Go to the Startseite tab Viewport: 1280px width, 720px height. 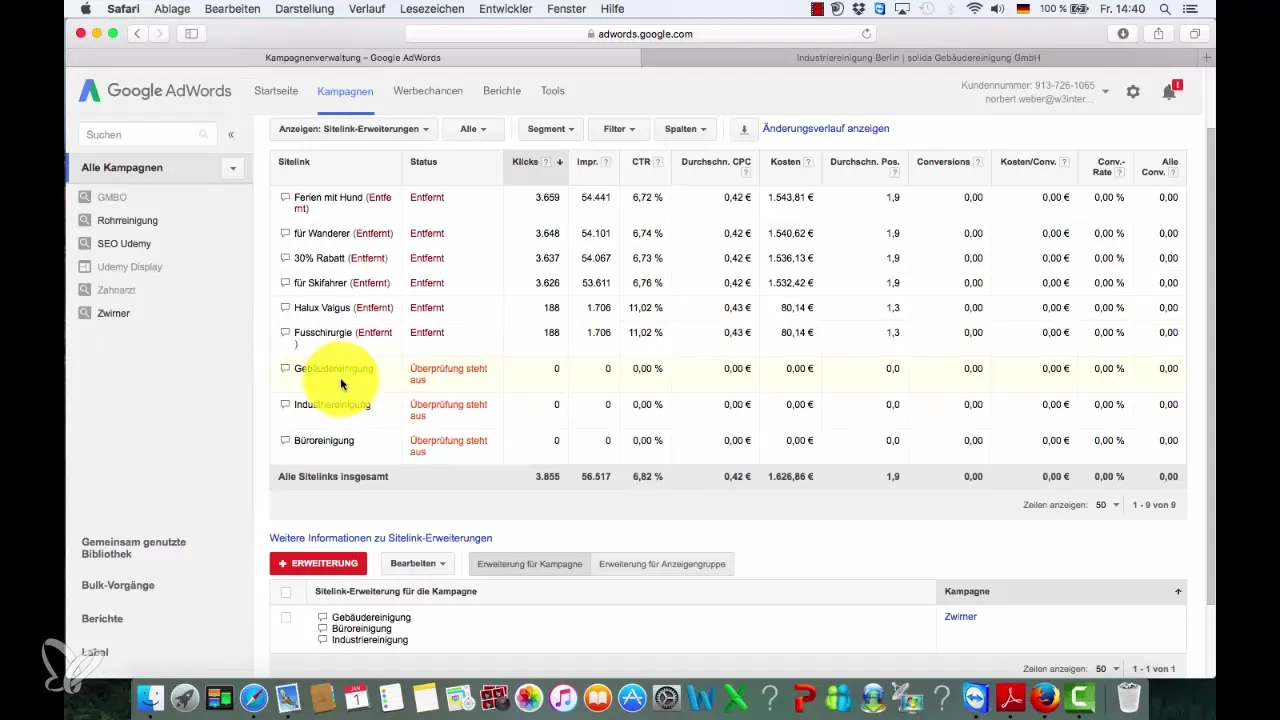(x=276, y=91)
